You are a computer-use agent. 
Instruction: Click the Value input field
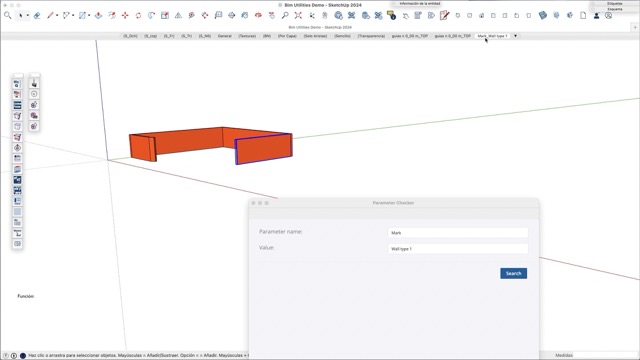coord(458,249)
